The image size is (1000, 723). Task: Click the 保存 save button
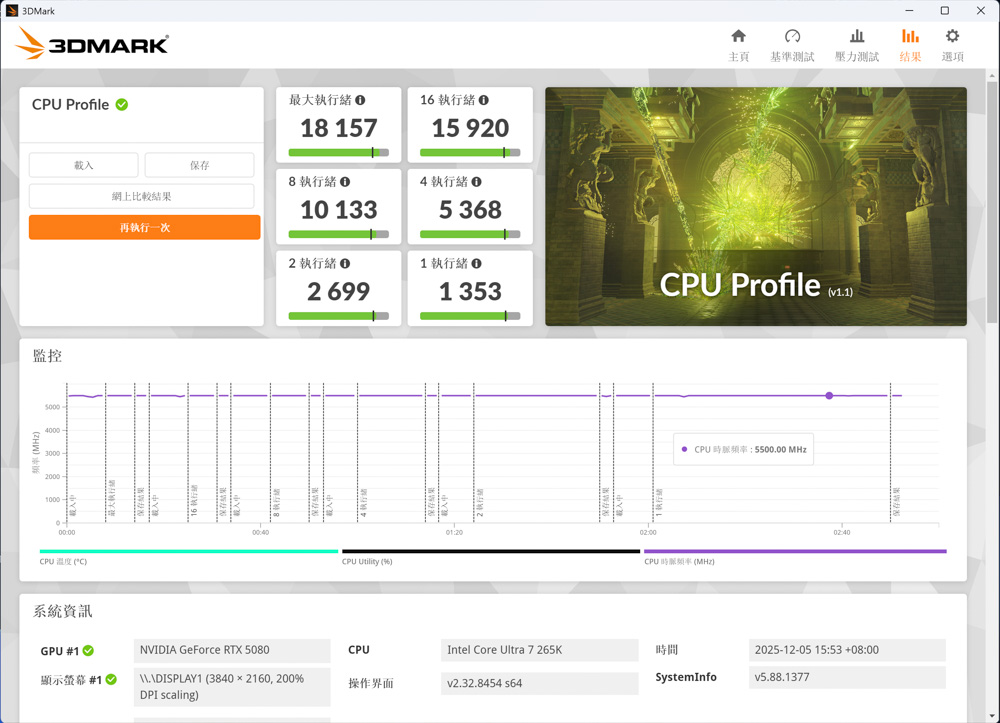click(x=199, y=165)
